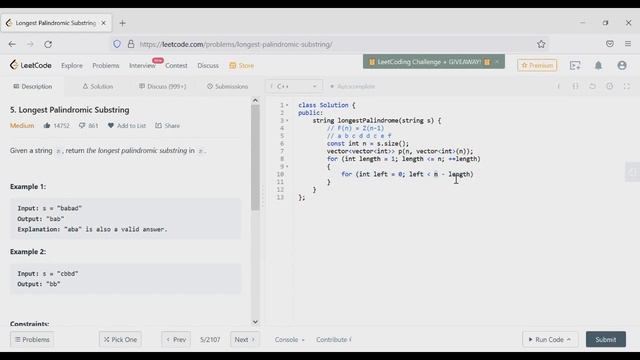This screenshot has width=640, height=360.
Task: Click the Contribute link
Action: click(x=333, y=340)
